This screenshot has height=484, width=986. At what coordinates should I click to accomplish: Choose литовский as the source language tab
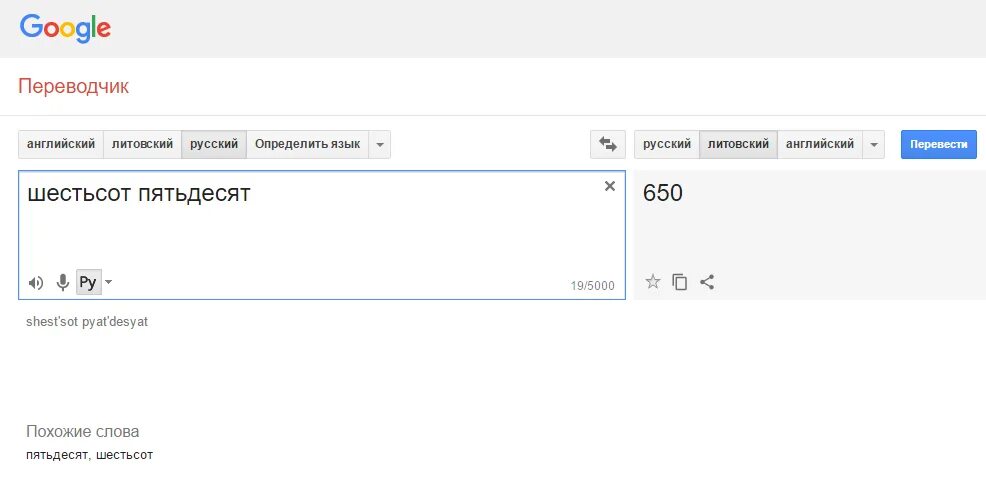[142, 144]
